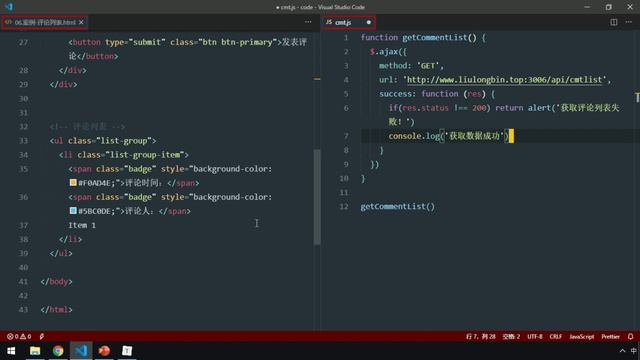Image resolution: width=640 pixels, height=360 pixels.
Task: Switch to the 06 HTML file tab
Action: [x=45, y=22]
